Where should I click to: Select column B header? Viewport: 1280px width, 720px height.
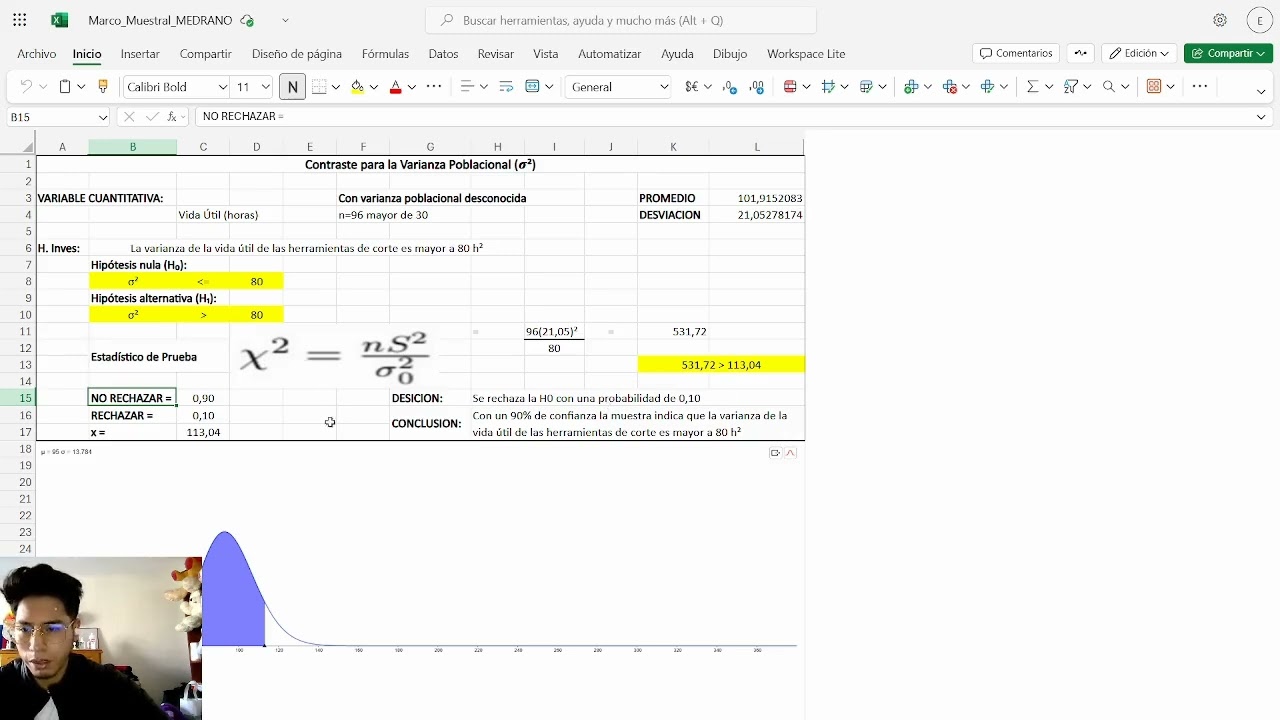(x=132, y=147)
